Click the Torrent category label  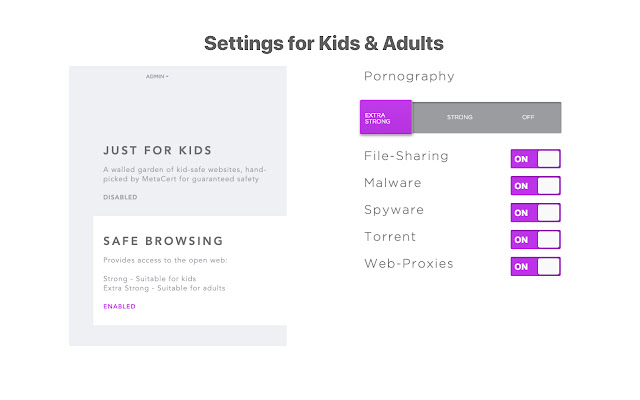(390, 237)
